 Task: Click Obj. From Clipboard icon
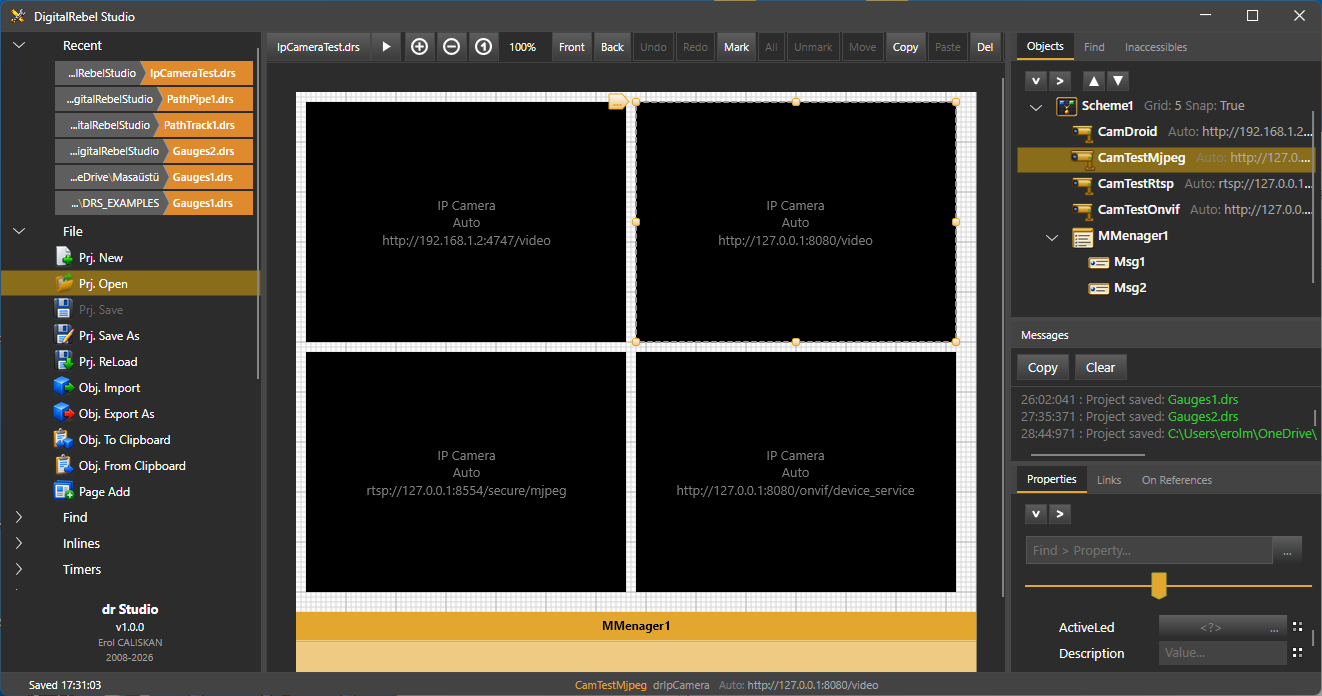tap(64, 466)
